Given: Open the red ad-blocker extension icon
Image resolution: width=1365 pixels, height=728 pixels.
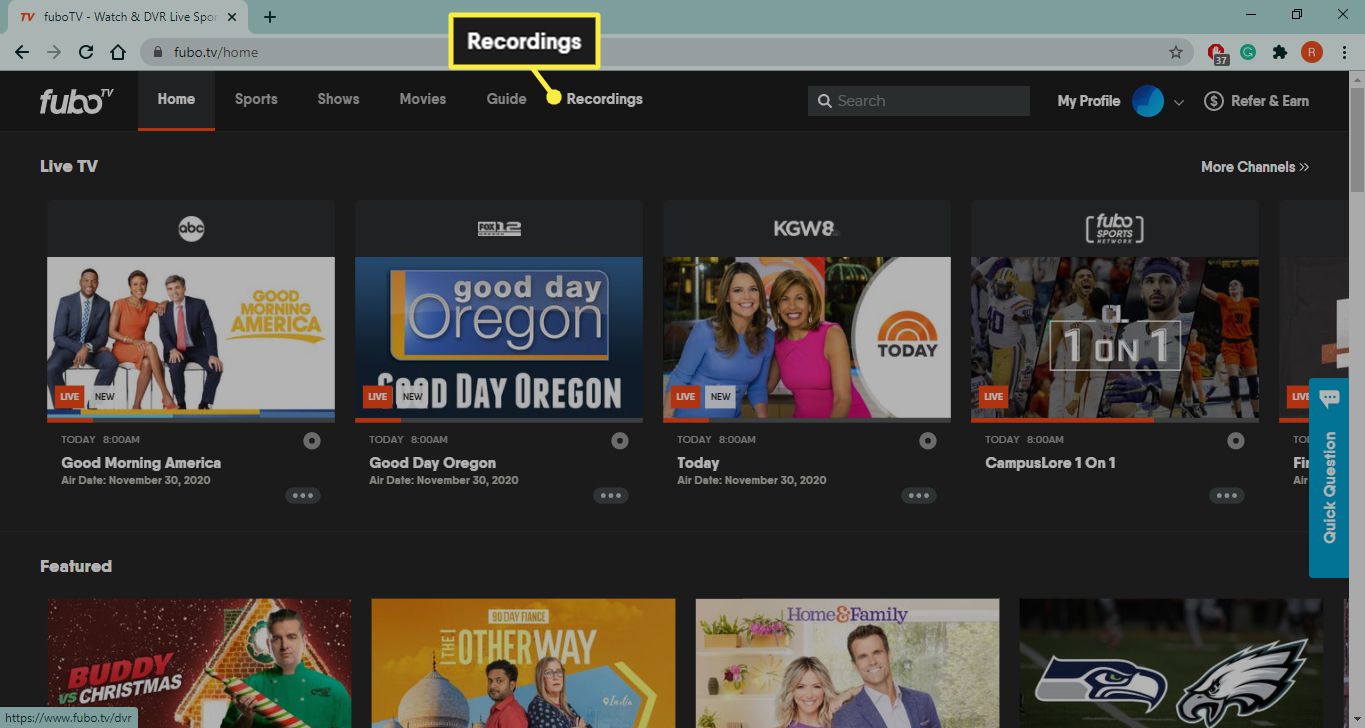Looking at the screenshot, I should coord(1217,53).
